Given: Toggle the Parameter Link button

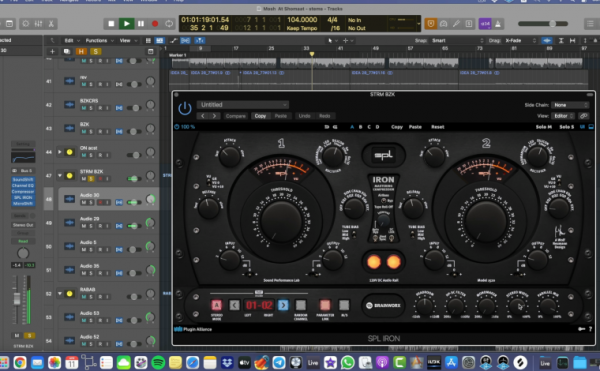Looking at the screenshot, I should click(x=325, y=305).
